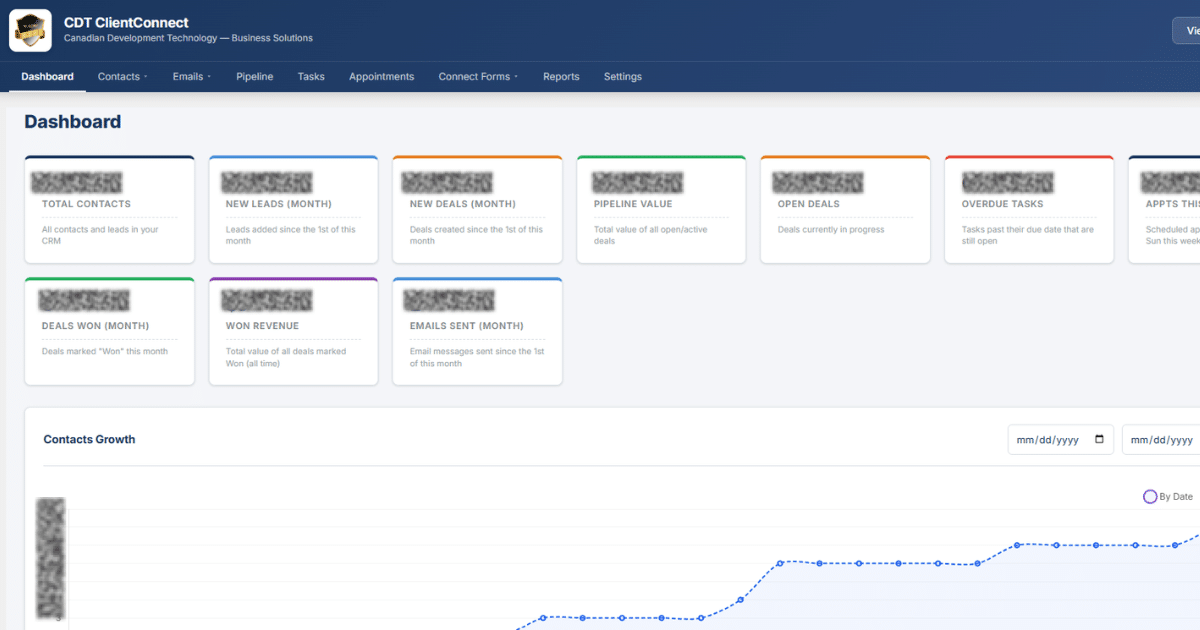Click the first mm/dd/yyyy date field
Image resolution: width=1200 pixels, height=630 pixels.
[x=1061, y=440]
